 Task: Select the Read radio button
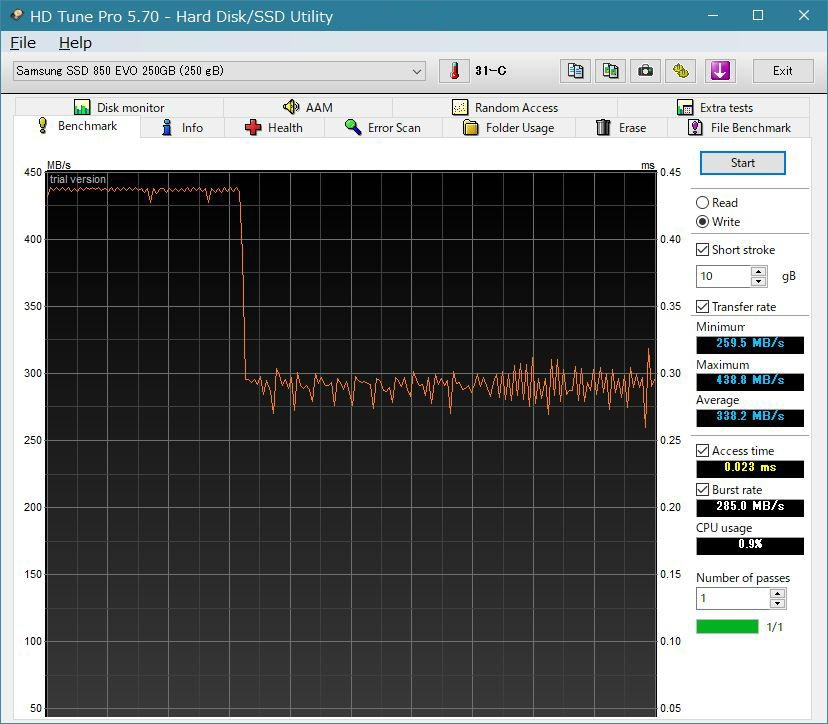[x=703, y=202]
